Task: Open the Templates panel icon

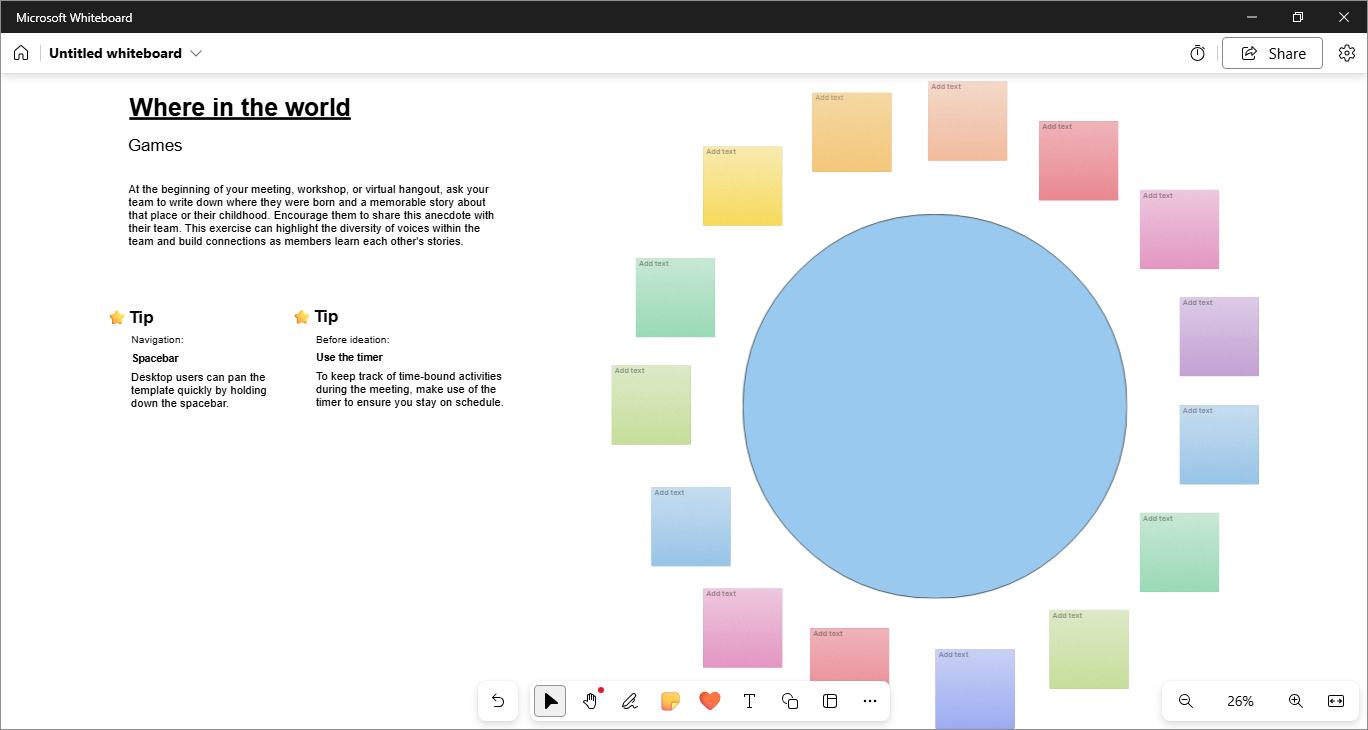Action: pos(830,701)
